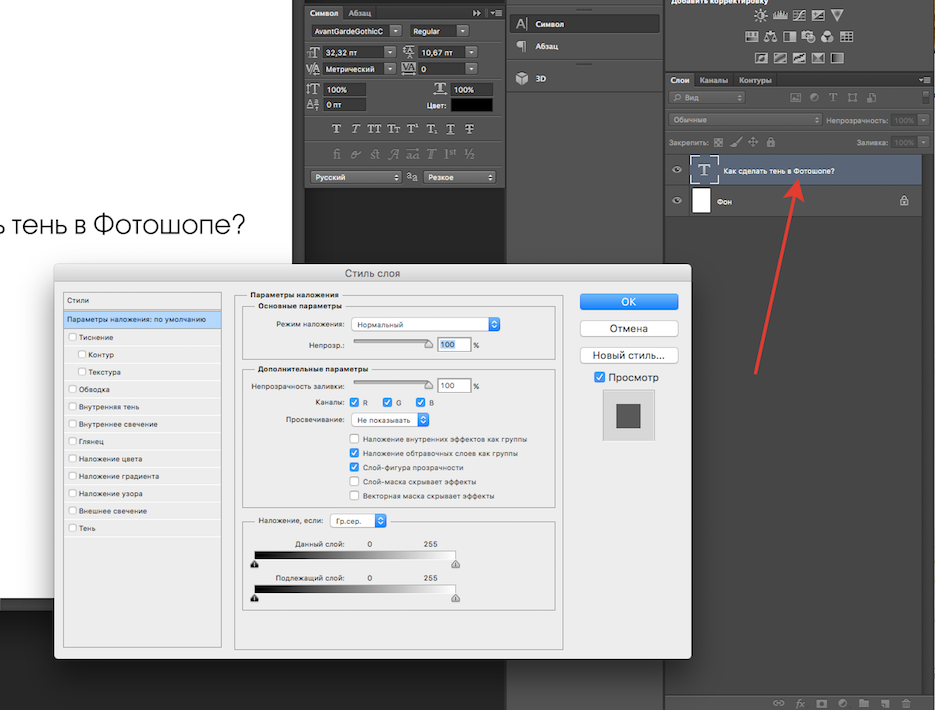The width and height of the screenshot is (935, 710).
Task: Apply Small Caps text style
Action: (394, 129)
